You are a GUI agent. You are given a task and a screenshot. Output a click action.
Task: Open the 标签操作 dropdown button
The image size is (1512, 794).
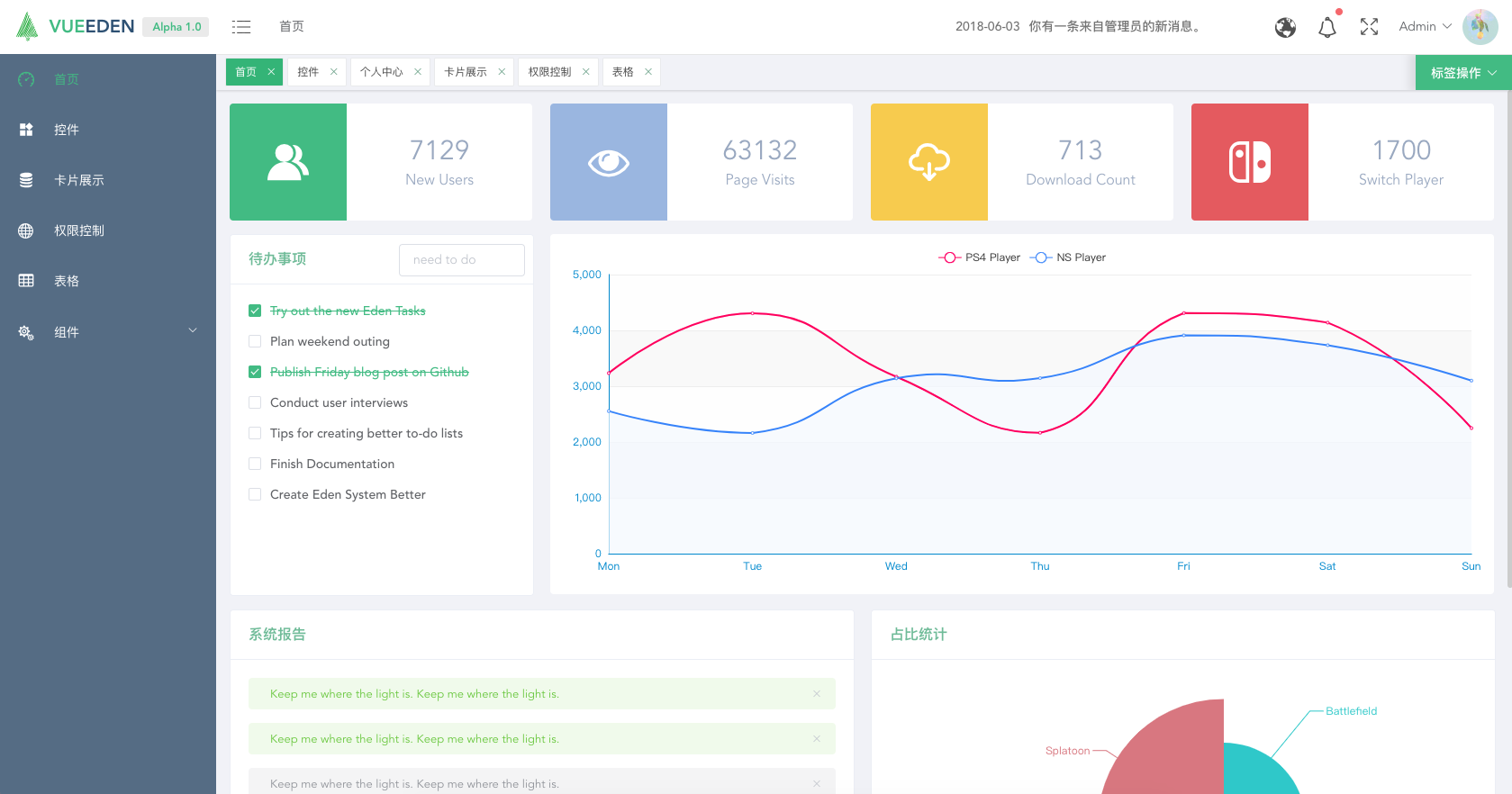click(x=1463, y=73)
